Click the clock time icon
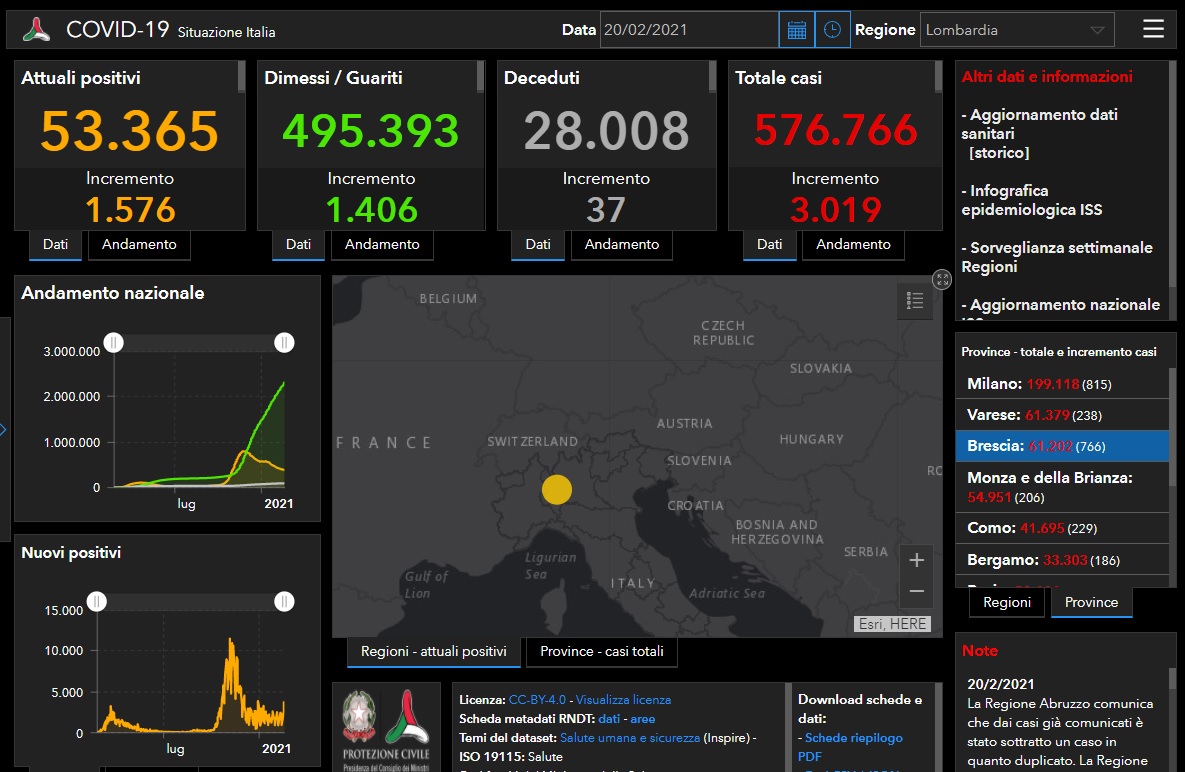 (x=832, y=30)
